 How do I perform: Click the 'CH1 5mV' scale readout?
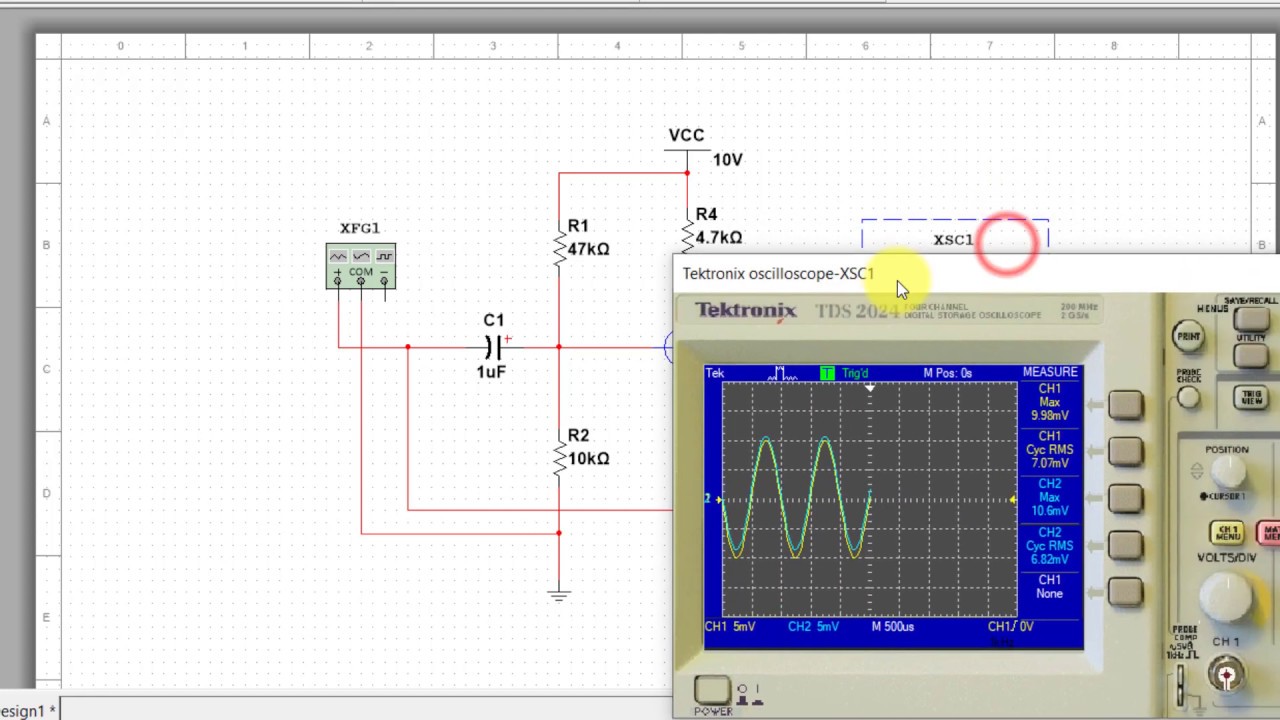pyautogui.click(x=729, y=627)
